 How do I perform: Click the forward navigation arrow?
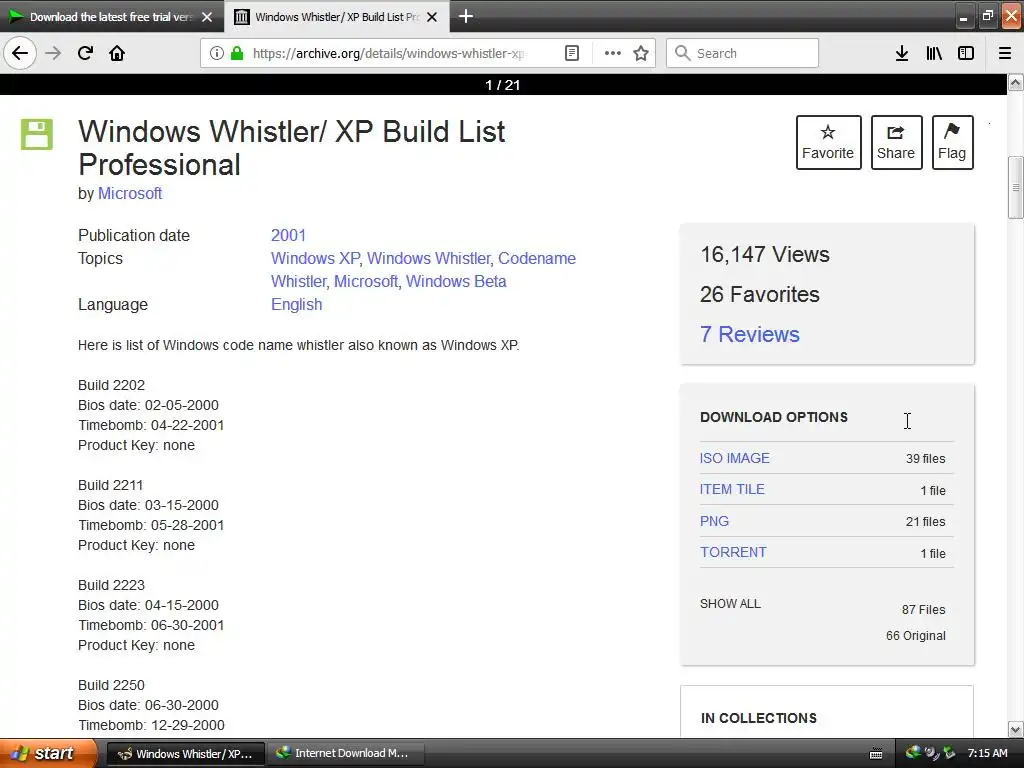(53, 53)
